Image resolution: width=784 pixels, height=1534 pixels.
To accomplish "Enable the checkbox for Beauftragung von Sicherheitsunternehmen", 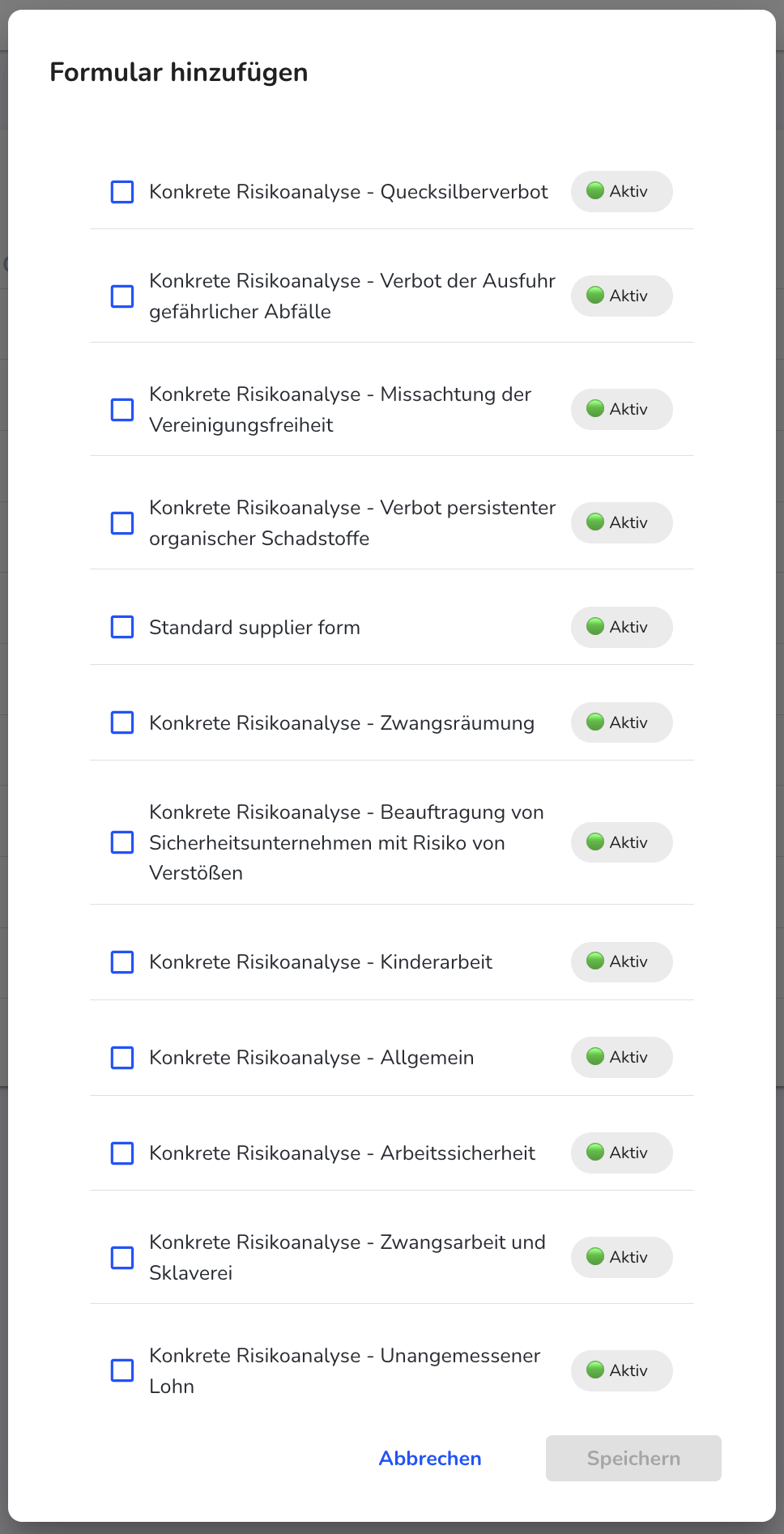I will [121, 842].
